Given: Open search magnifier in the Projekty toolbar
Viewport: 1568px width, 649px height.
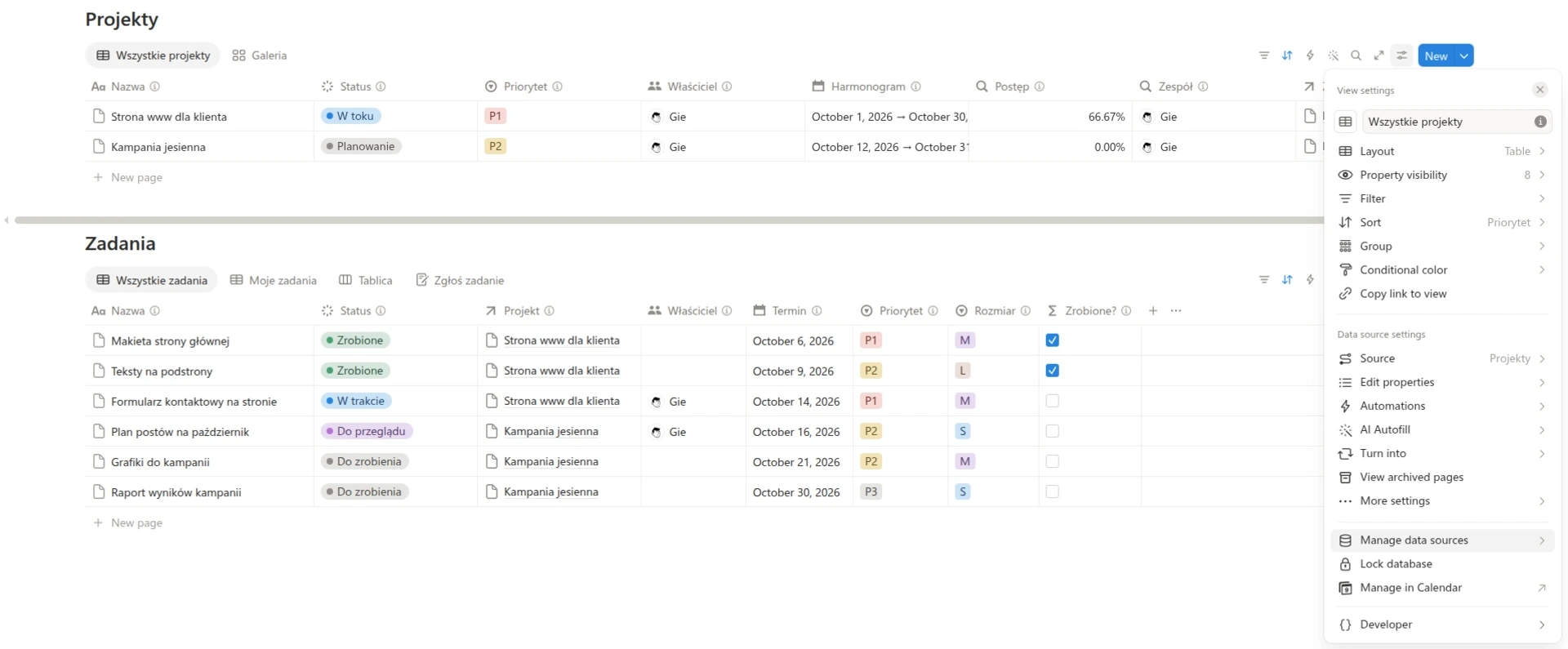Looking at the screenshot, I should point(1356,56).
